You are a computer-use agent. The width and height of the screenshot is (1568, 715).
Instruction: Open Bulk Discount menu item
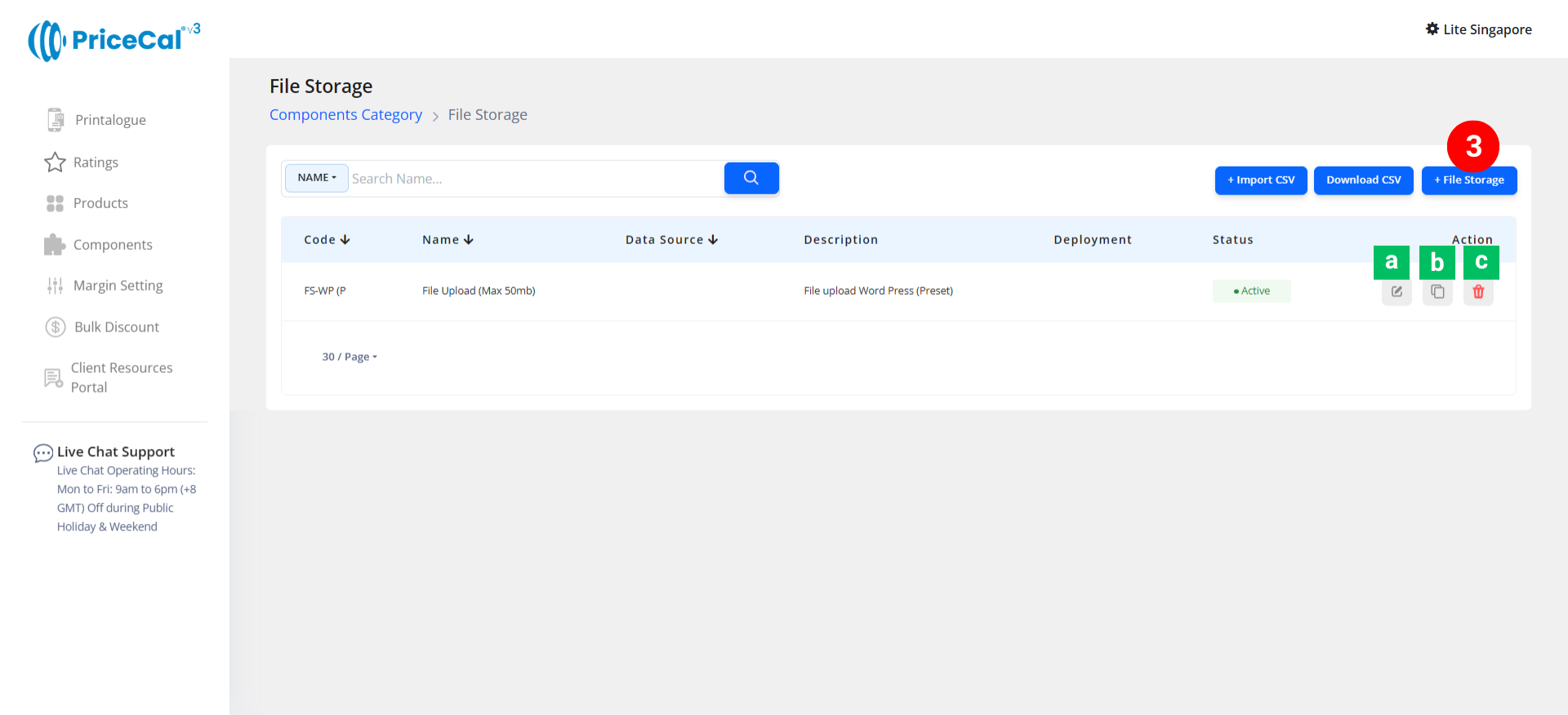[x=117, y=327]
